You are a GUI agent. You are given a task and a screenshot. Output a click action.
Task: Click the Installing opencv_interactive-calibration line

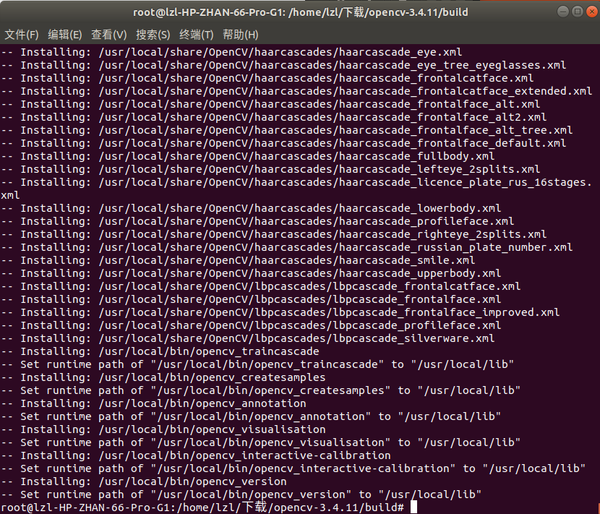point(196,455)
